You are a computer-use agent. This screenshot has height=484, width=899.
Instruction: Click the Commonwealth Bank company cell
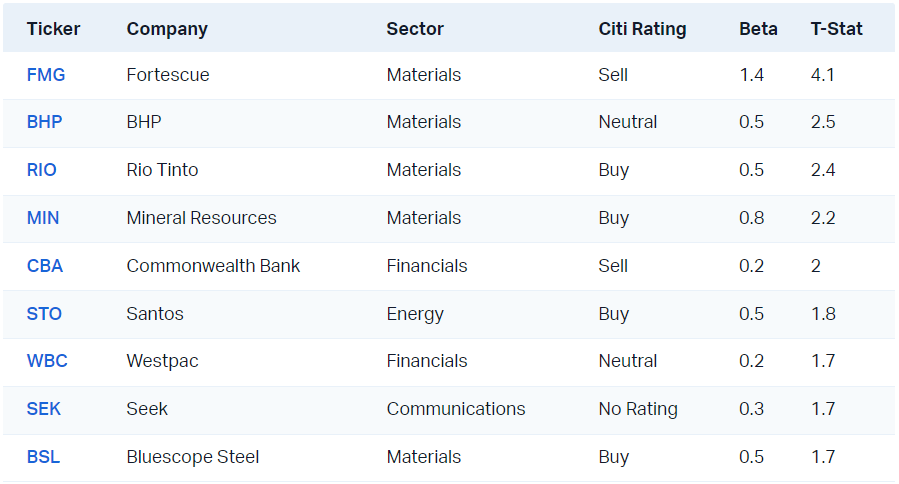[213, 266]
